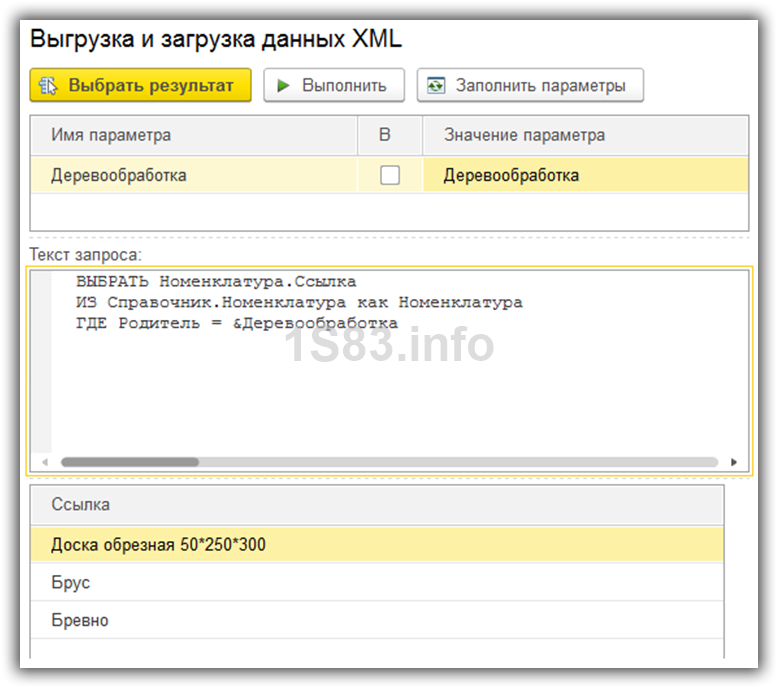This screenshot has height=688, width=778.
Task: Click the В column header
Action: tap(385, 135)
